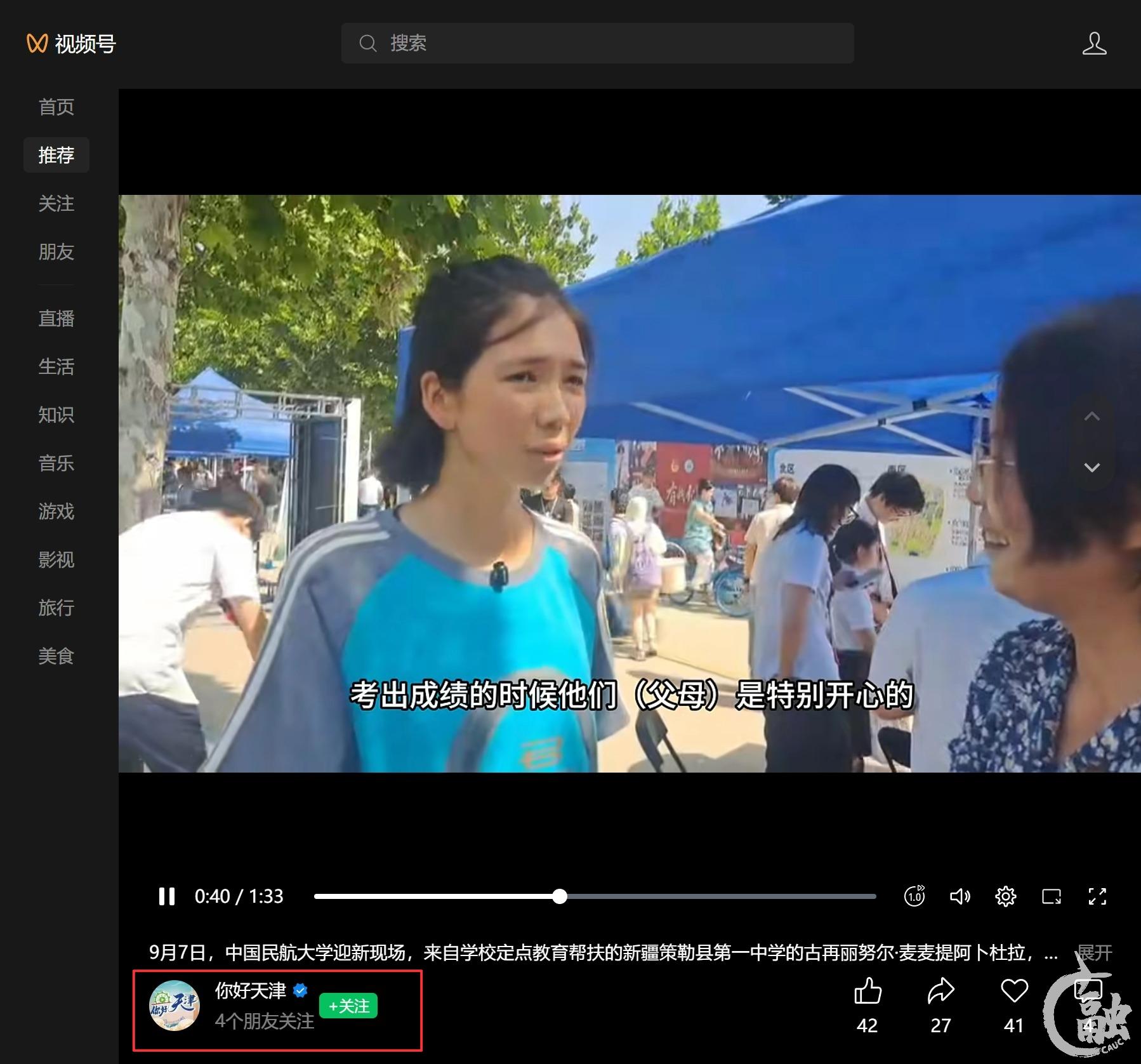Share the video using arrow icon
Image resolution: width=1141 pixels, height=1064 pixels.
(x=940, y=991)
